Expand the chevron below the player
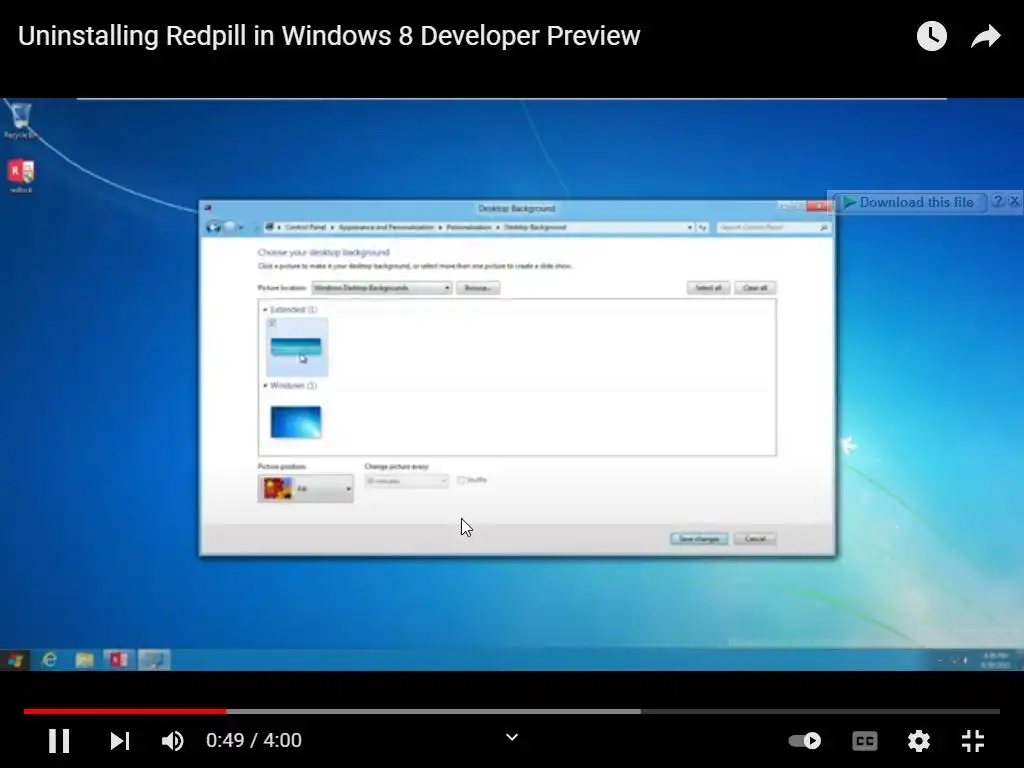This screenshot has width=1024, height=768. (x=512, y=737)
